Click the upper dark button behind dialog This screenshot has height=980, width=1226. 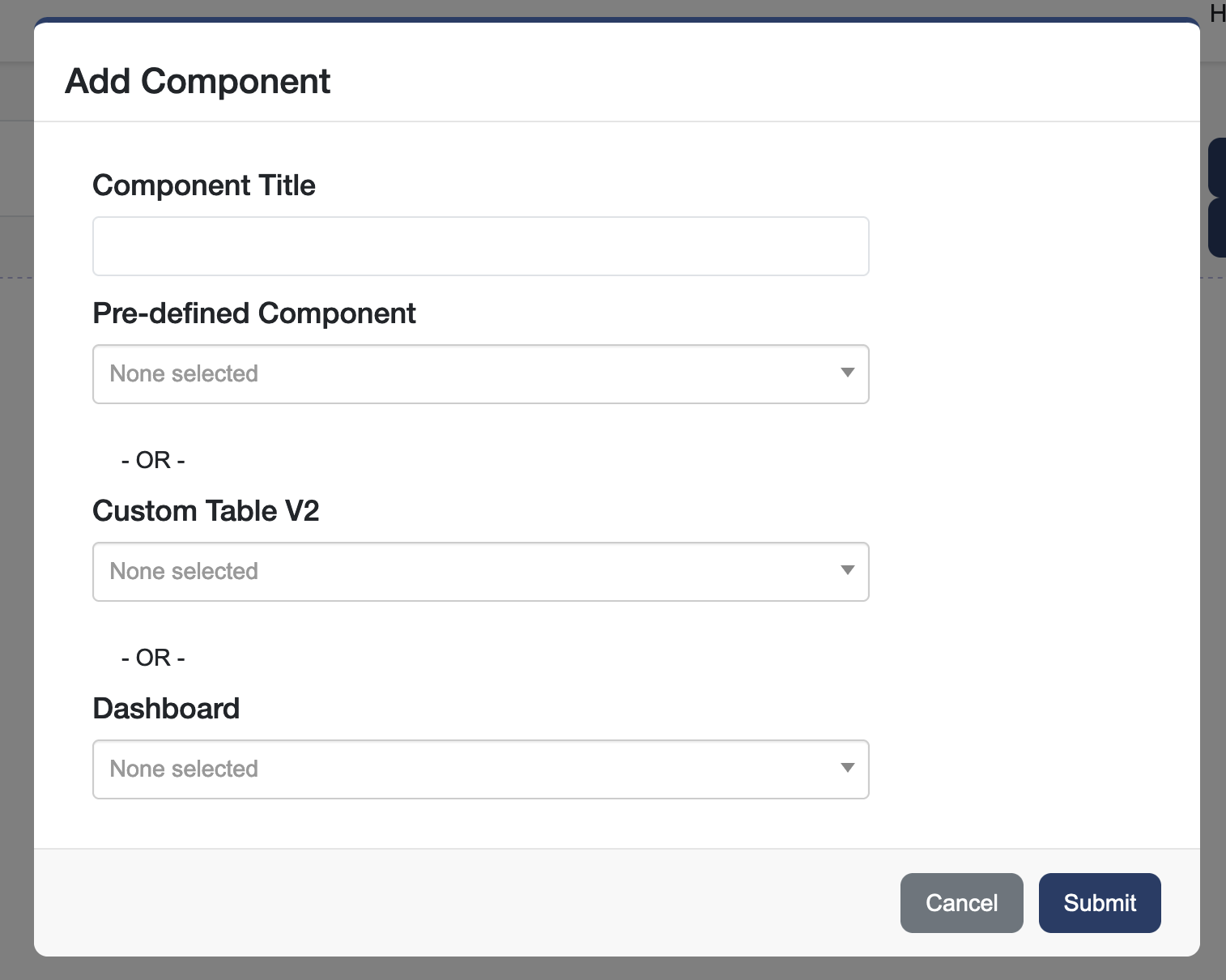click(x=1215, y=167)
